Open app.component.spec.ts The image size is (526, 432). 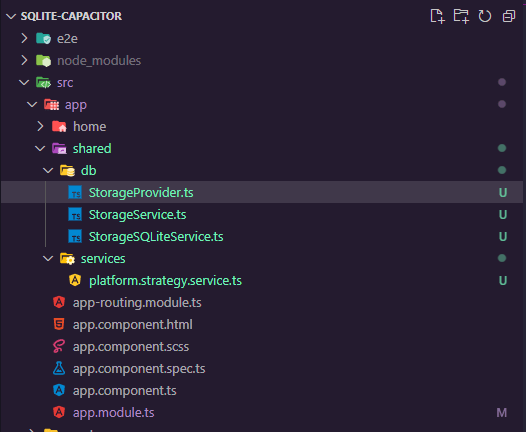click(x=139, y=369)
